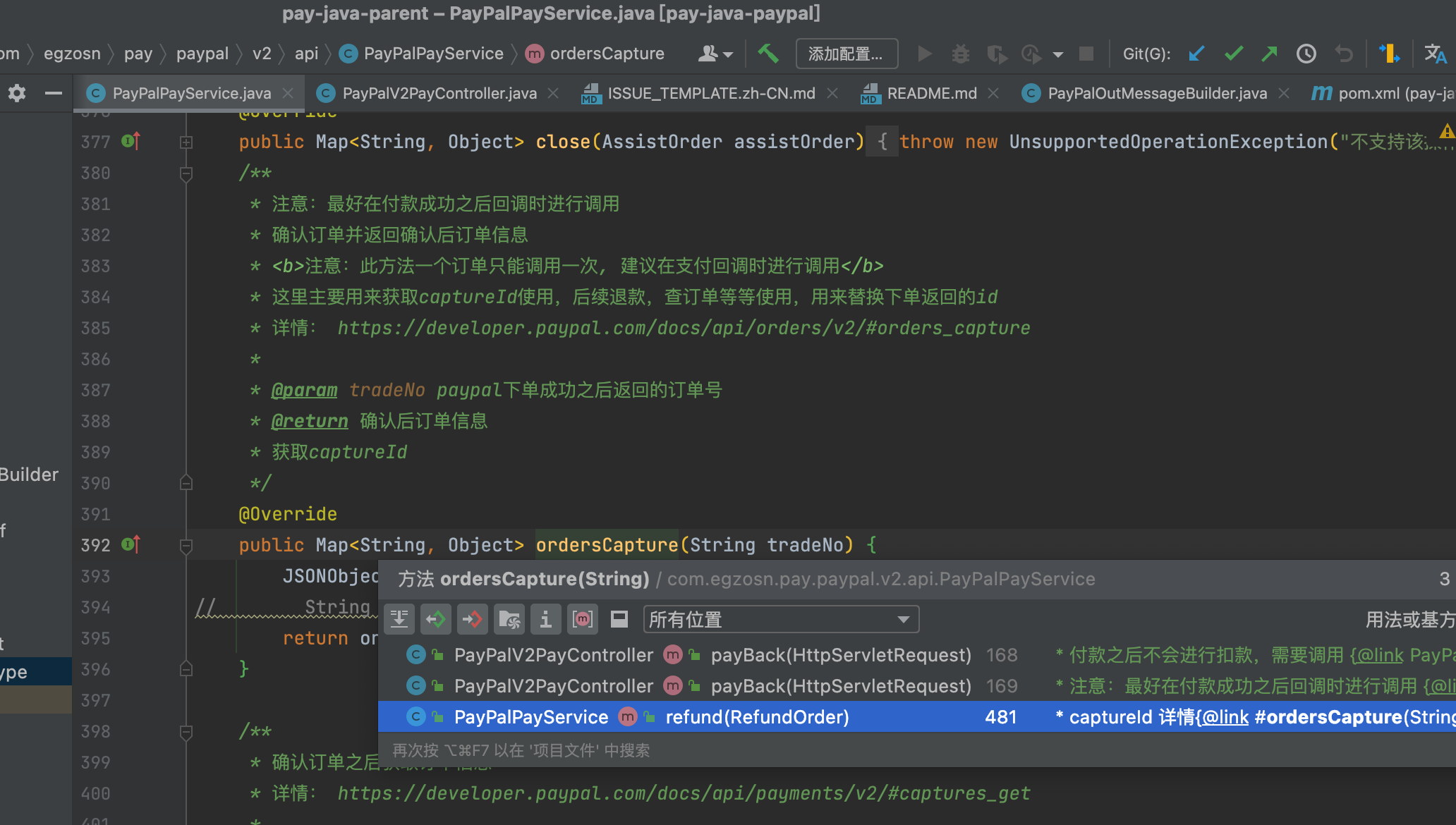
Task: Collapse the javadoc block at line 390
Action: click(x=186, y=482)
